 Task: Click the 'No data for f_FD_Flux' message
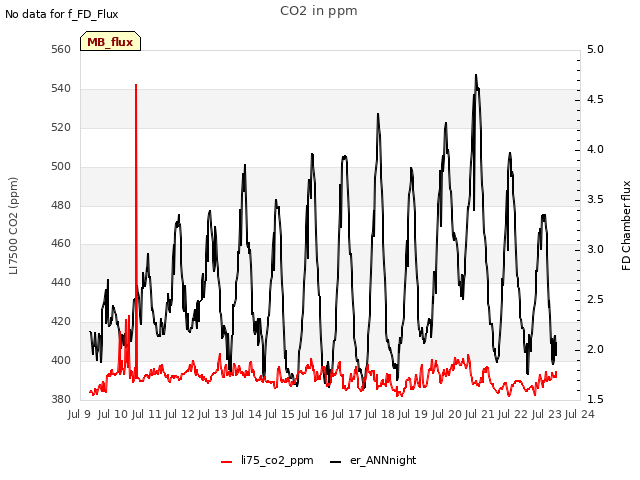(x=62, y=14)
